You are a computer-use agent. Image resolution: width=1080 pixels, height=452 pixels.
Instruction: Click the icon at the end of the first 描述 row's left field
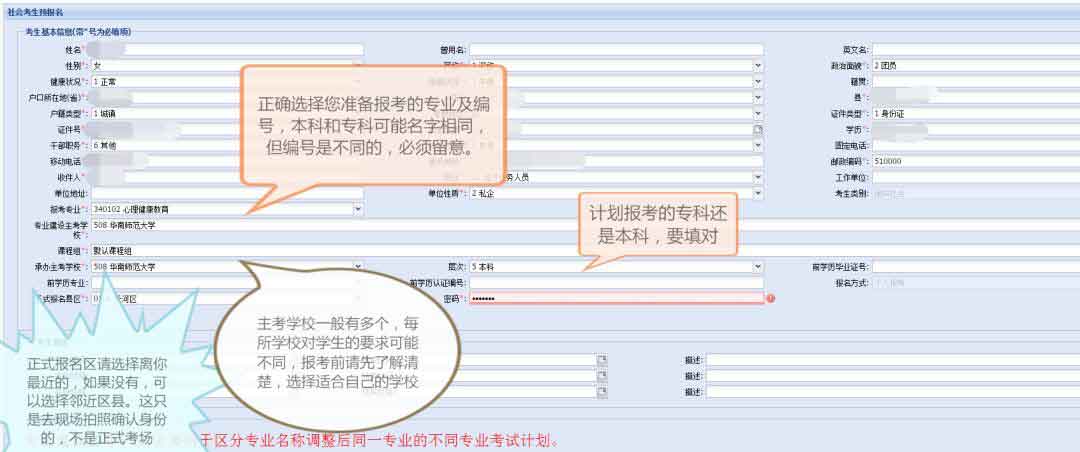point(602,360)
